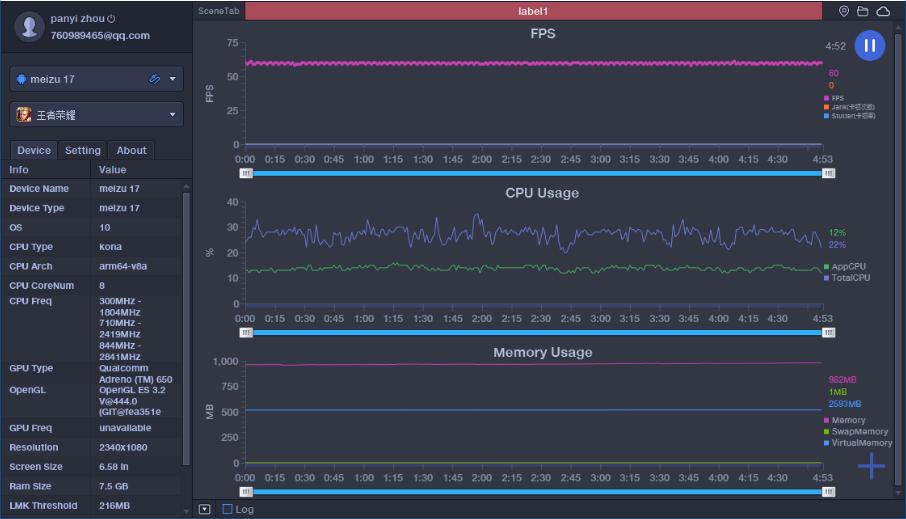Expand the bottom log panel arrow

205,509
